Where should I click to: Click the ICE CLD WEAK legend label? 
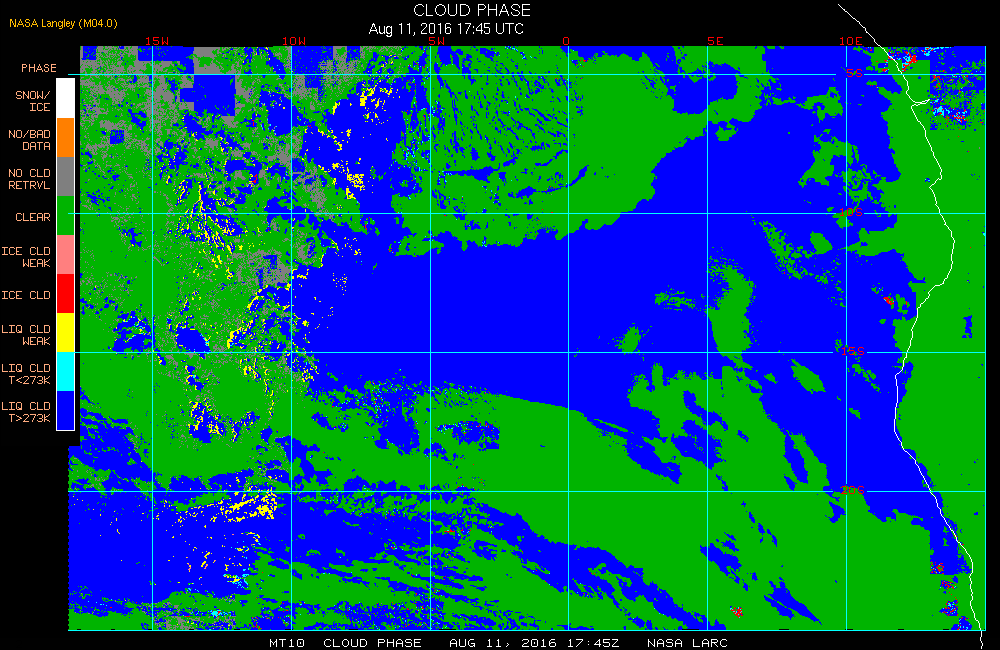26,257
